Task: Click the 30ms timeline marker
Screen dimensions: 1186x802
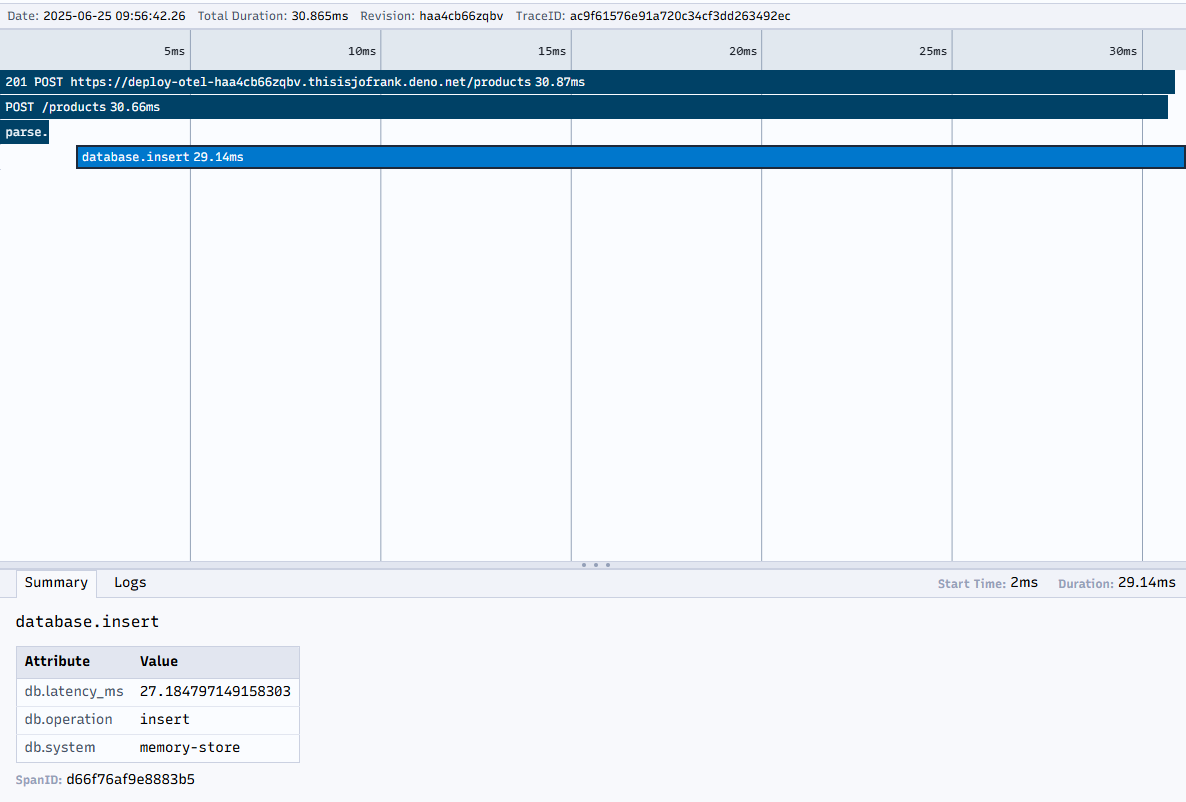Action: coord(1123,51)
